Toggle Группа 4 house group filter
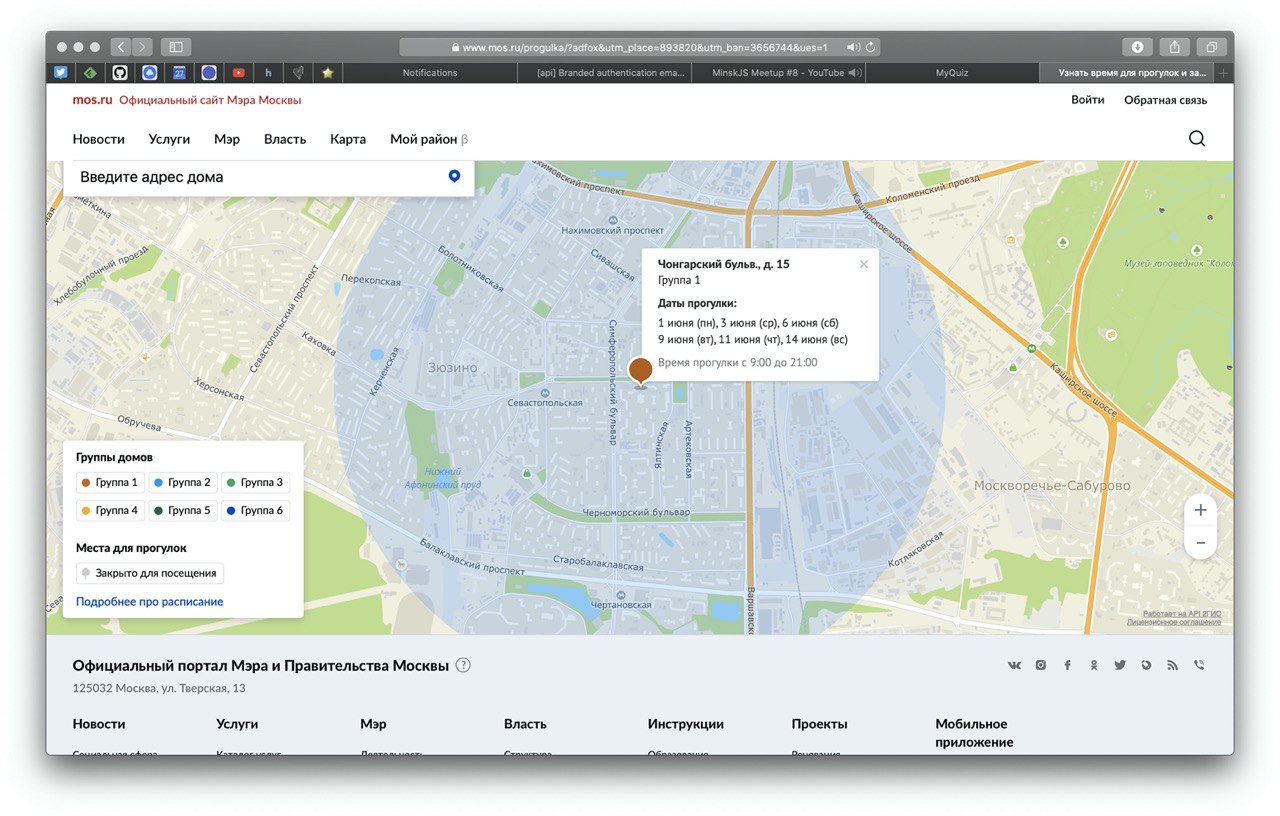Screen dimensions: 1280x816 [110, 510]
